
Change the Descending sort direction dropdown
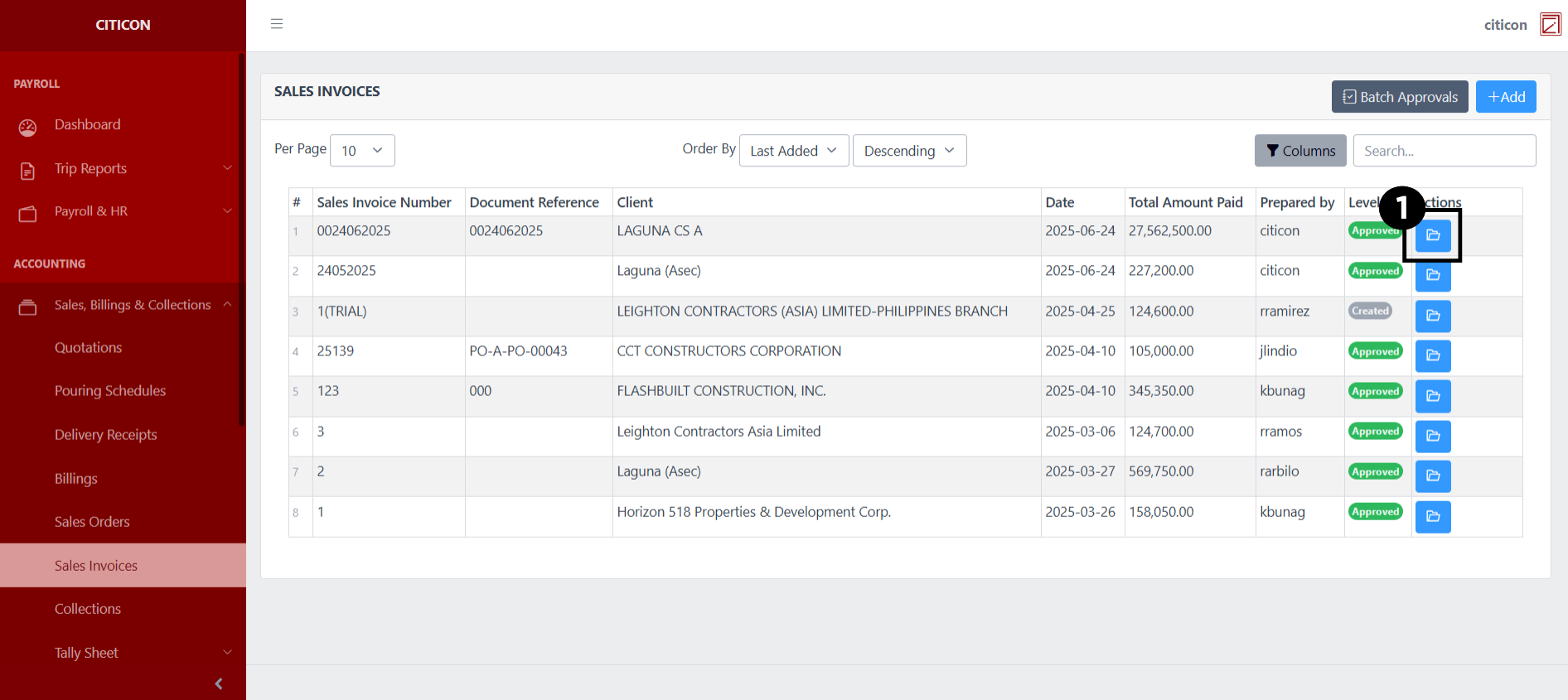click(x=909, y=151)
